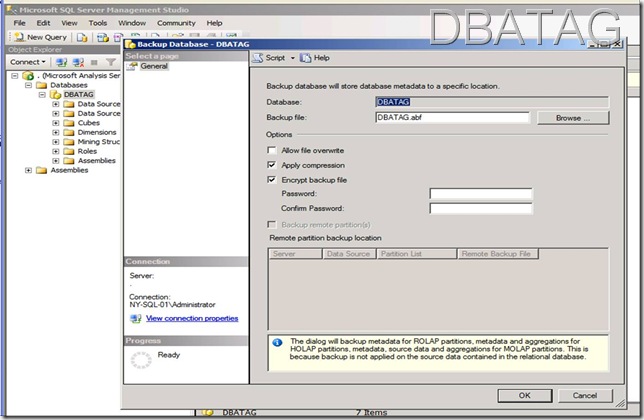Click the Backup file text field
Screen dimensions: 644x420
[x=452, y=117]
